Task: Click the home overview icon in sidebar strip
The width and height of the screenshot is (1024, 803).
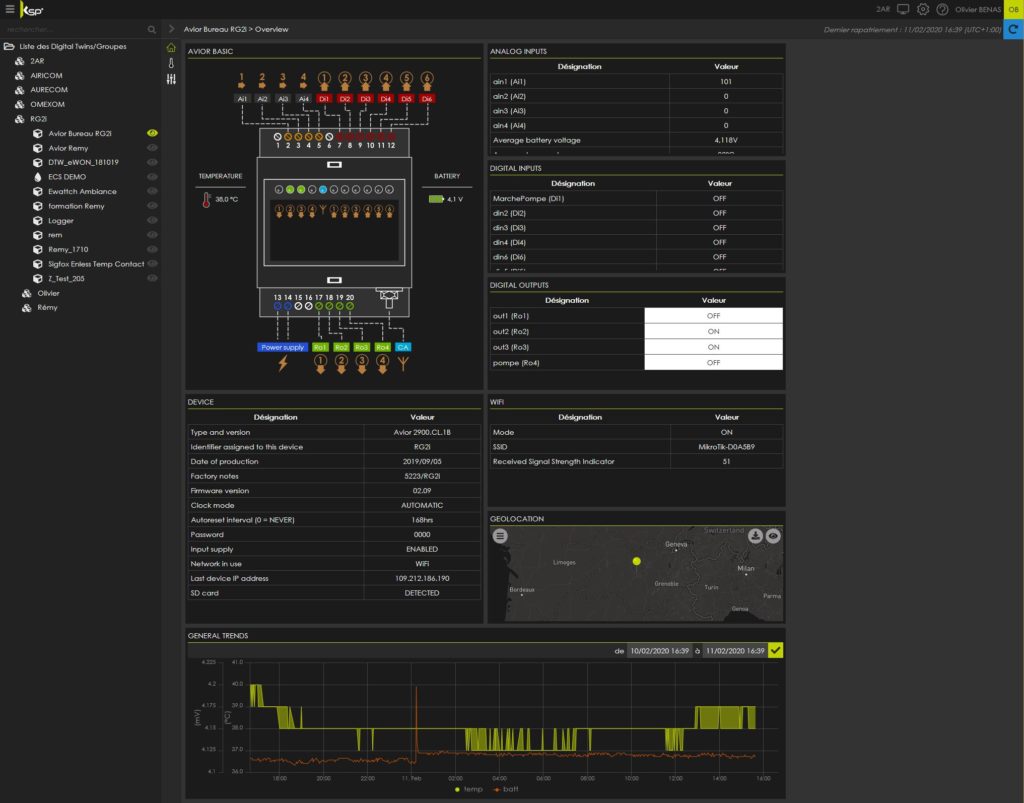Action: pos(171,47)
